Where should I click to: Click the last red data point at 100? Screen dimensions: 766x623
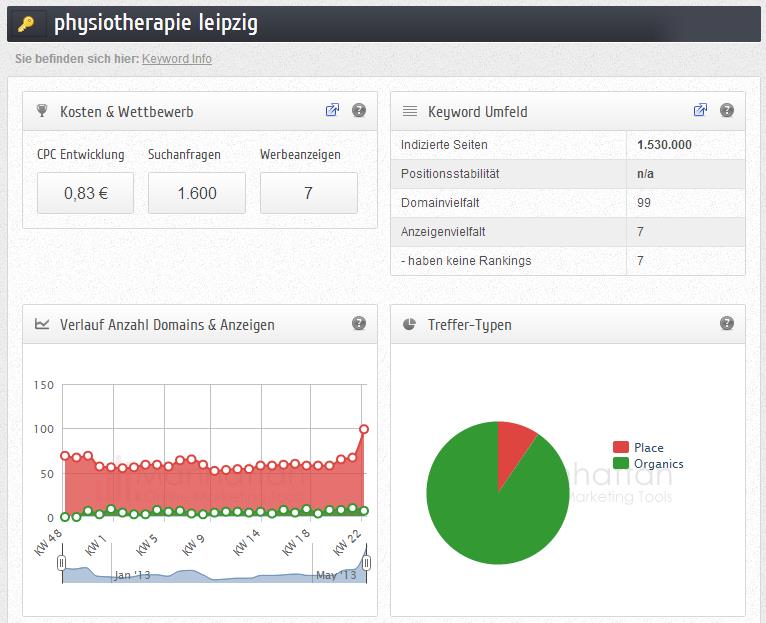pos(364,429)
